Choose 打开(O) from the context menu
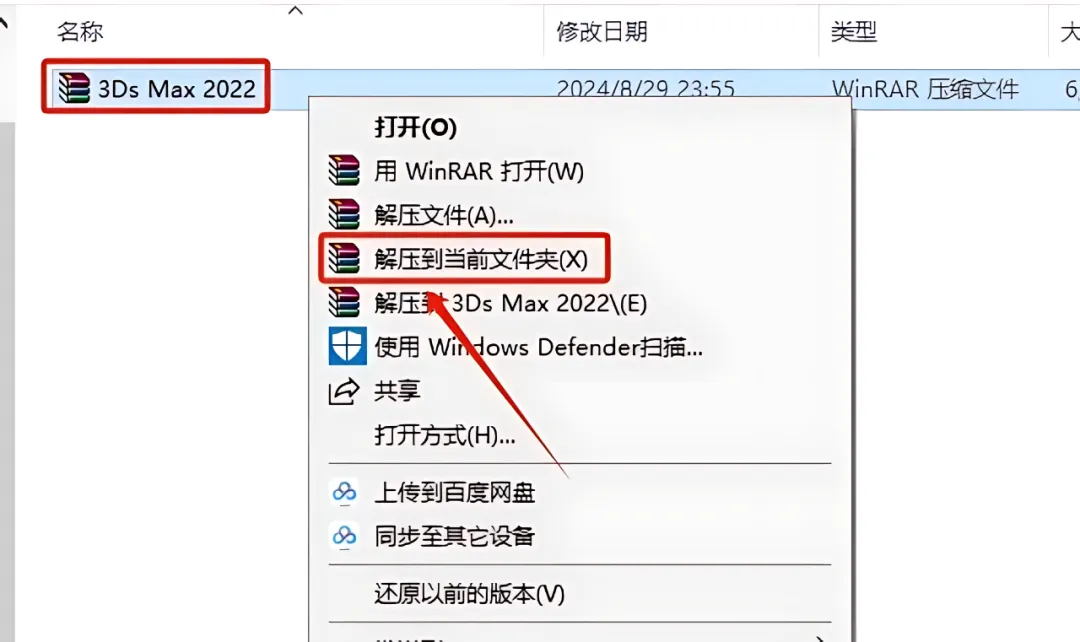Image resolution: width=1080 pixels, height=642 pixels. (415, 127)
